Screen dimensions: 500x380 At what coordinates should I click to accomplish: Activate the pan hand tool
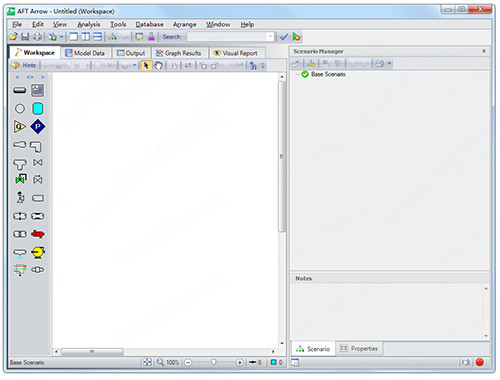(158, 65)
